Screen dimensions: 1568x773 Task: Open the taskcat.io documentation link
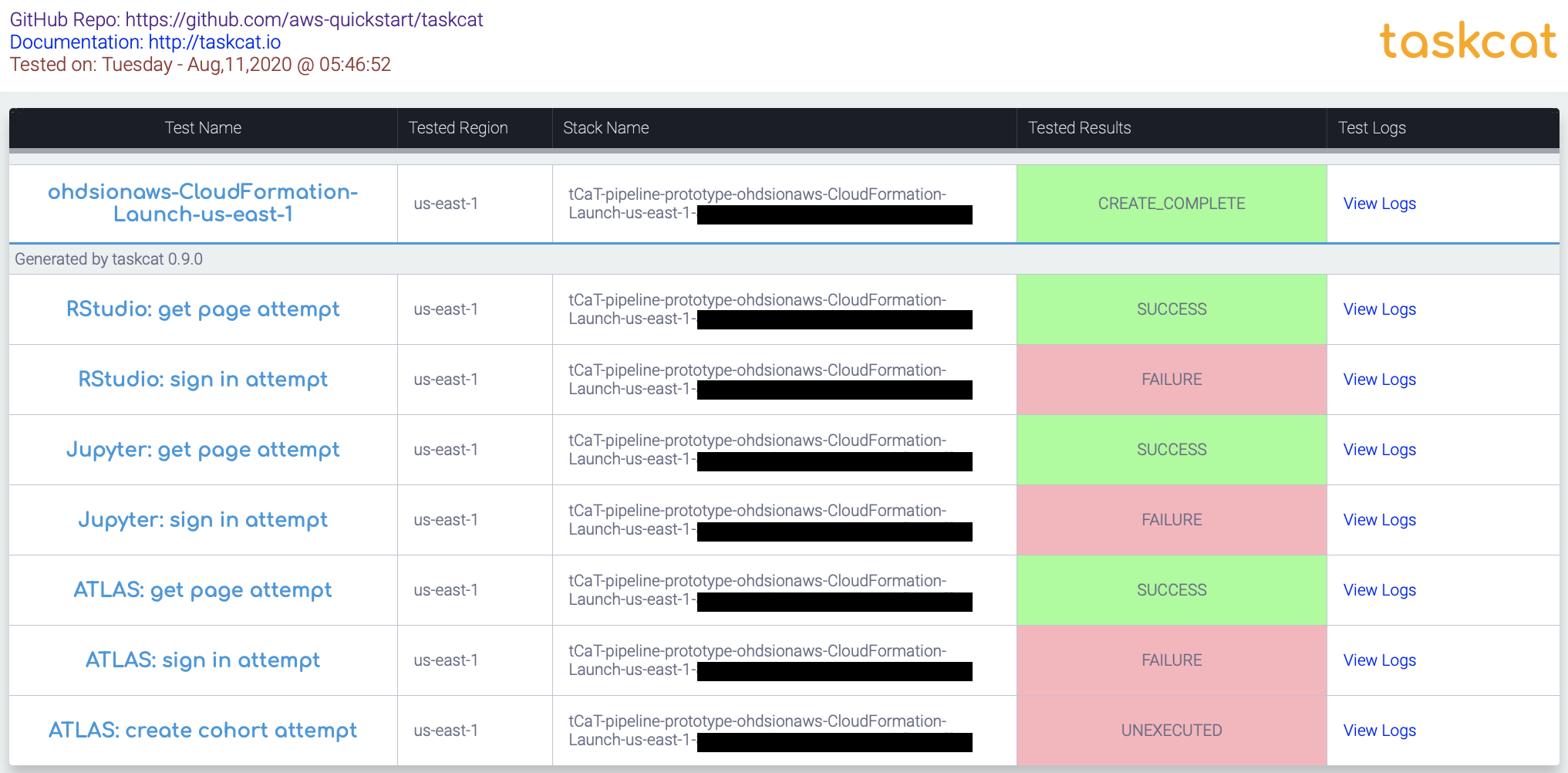point(145,42)
